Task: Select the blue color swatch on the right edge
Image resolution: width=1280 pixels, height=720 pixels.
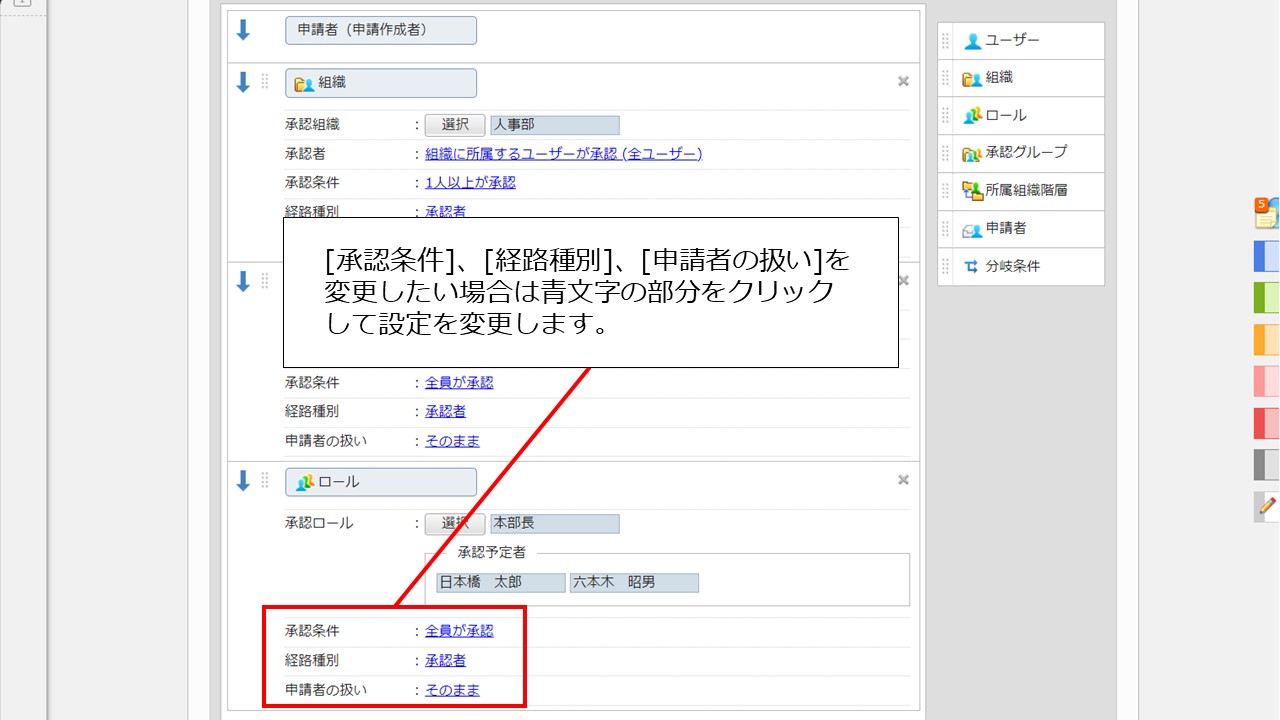Action: point(1264,256)
